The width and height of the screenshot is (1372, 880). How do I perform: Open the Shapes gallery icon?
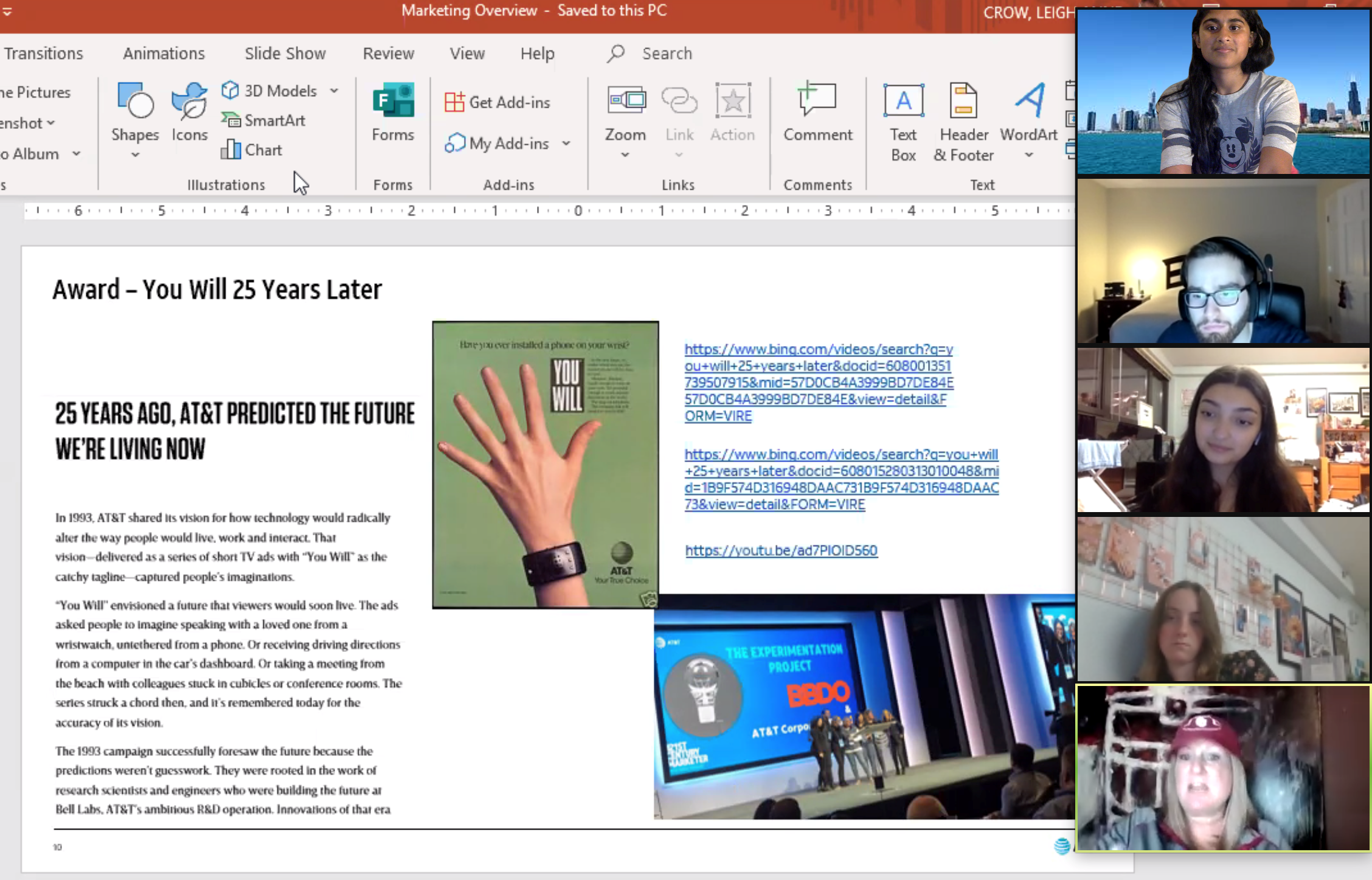(x=134, y=102)
